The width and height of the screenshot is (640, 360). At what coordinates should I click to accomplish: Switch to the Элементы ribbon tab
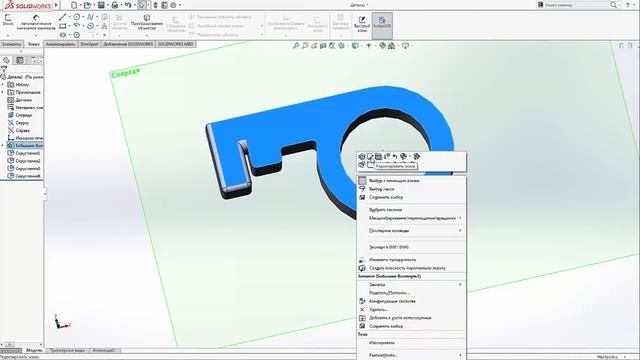[x=11, y=44]
